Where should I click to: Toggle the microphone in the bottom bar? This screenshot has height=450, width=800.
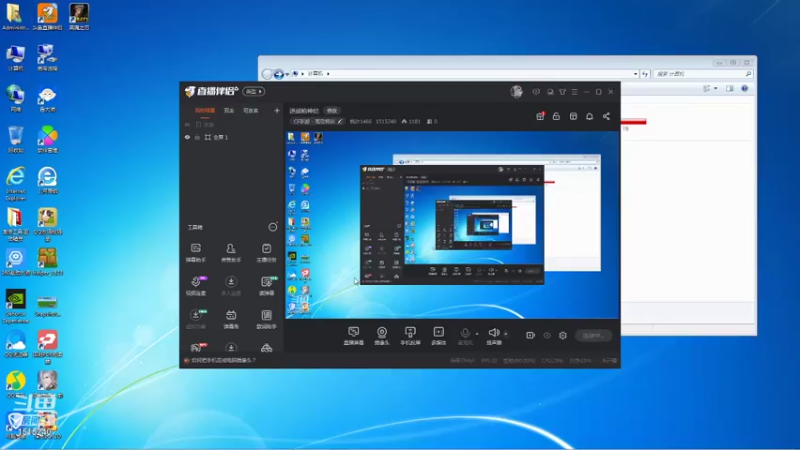465,336
